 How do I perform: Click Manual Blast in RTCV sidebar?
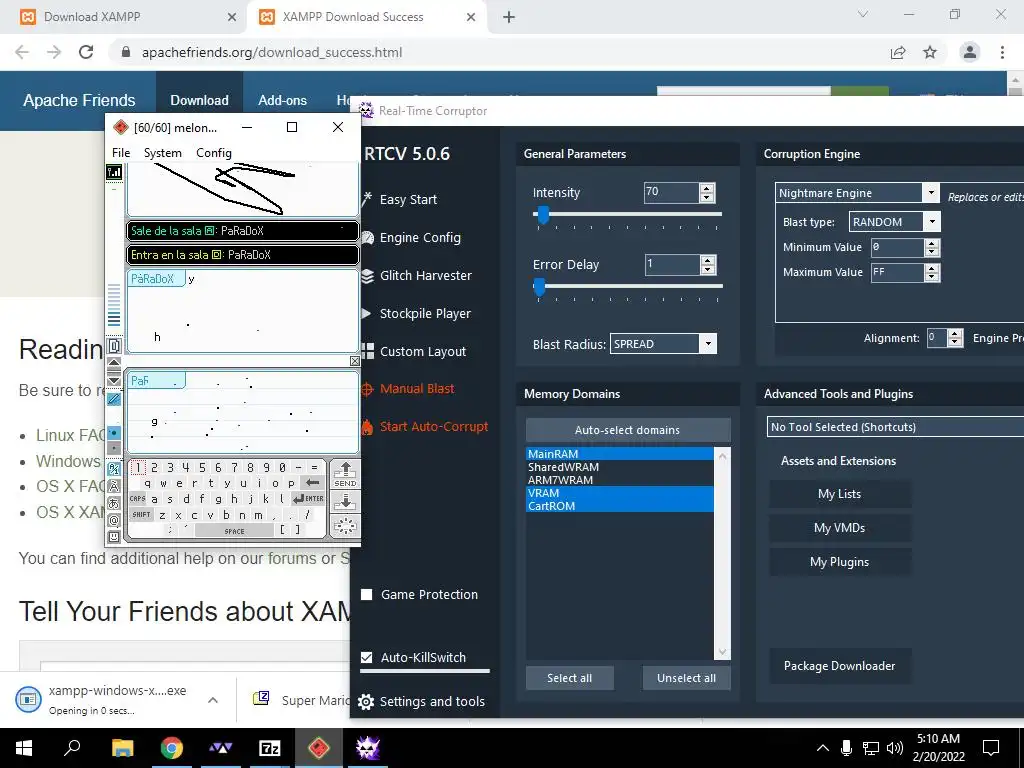[x=408, y=389]
